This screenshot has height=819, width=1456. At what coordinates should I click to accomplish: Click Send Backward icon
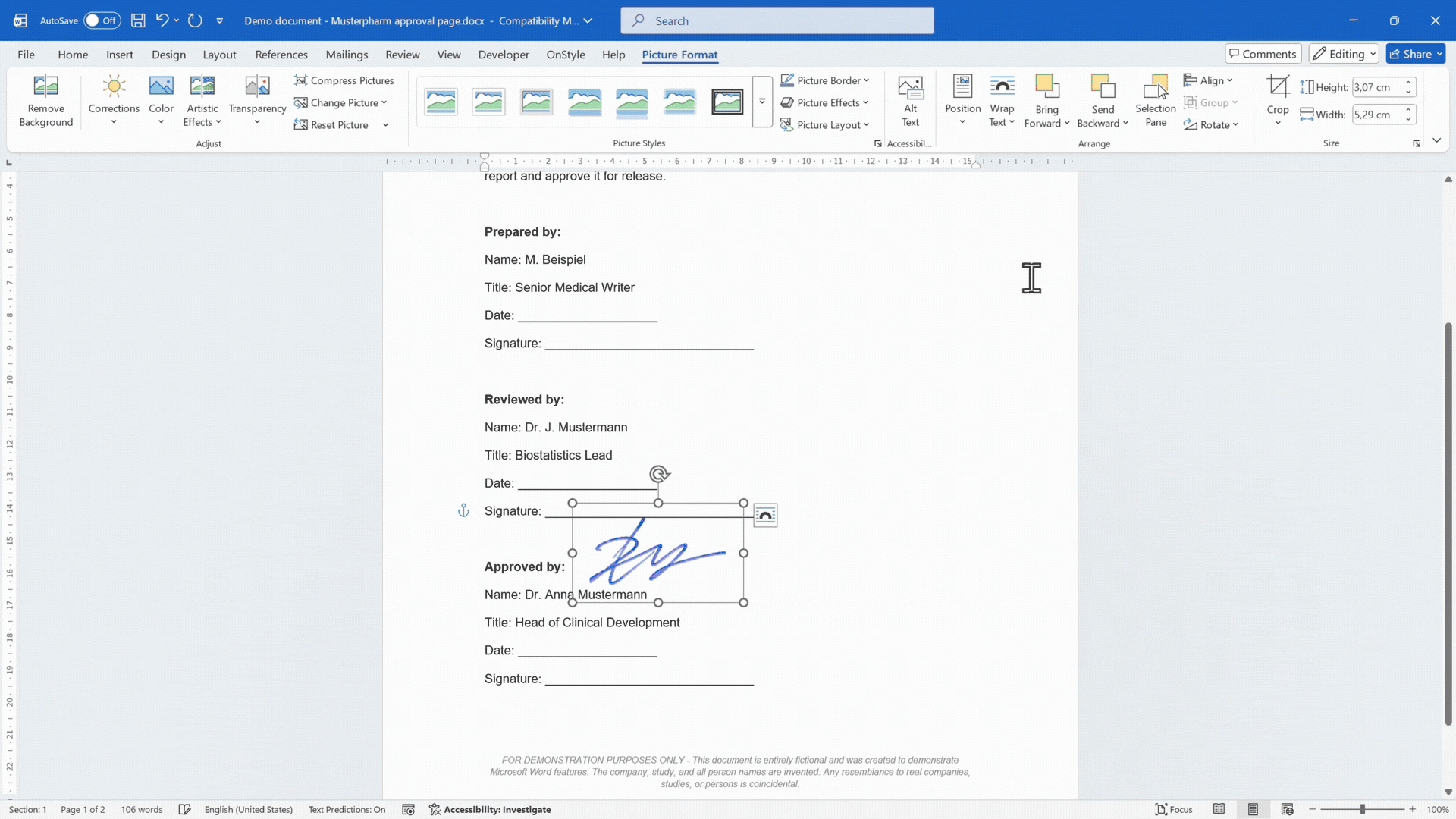pyautogui.click(x=1103, y=87)
